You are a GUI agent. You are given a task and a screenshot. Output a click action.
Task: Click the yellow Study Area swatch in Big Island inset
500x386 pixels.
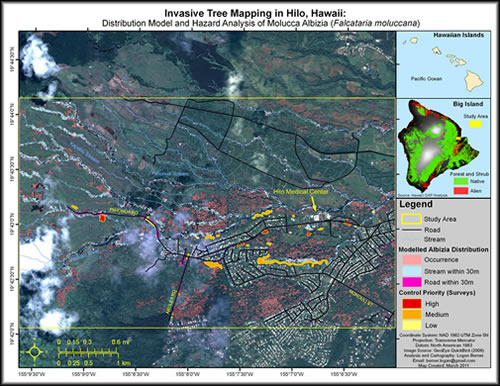tap(476, 124)
